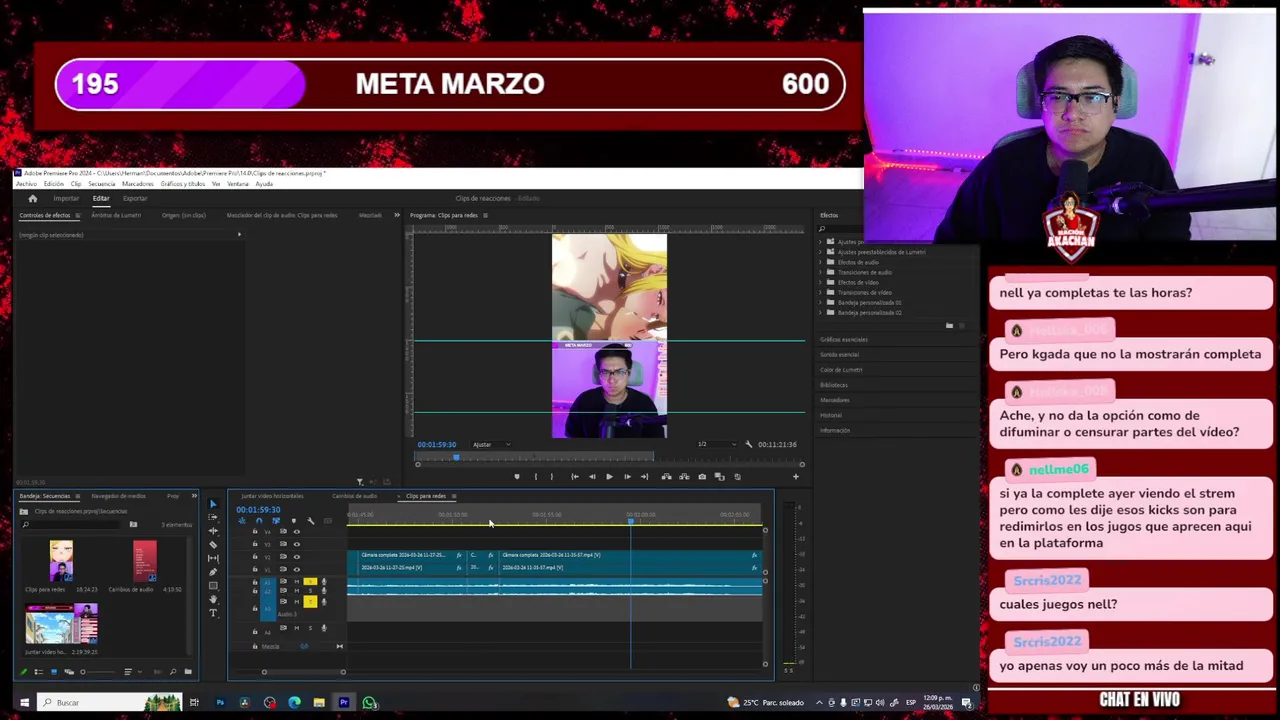Image resolution: width=1280 pixels, height=720 pixels.
Task: Open the Ventana menu
Action: (238, 184)
